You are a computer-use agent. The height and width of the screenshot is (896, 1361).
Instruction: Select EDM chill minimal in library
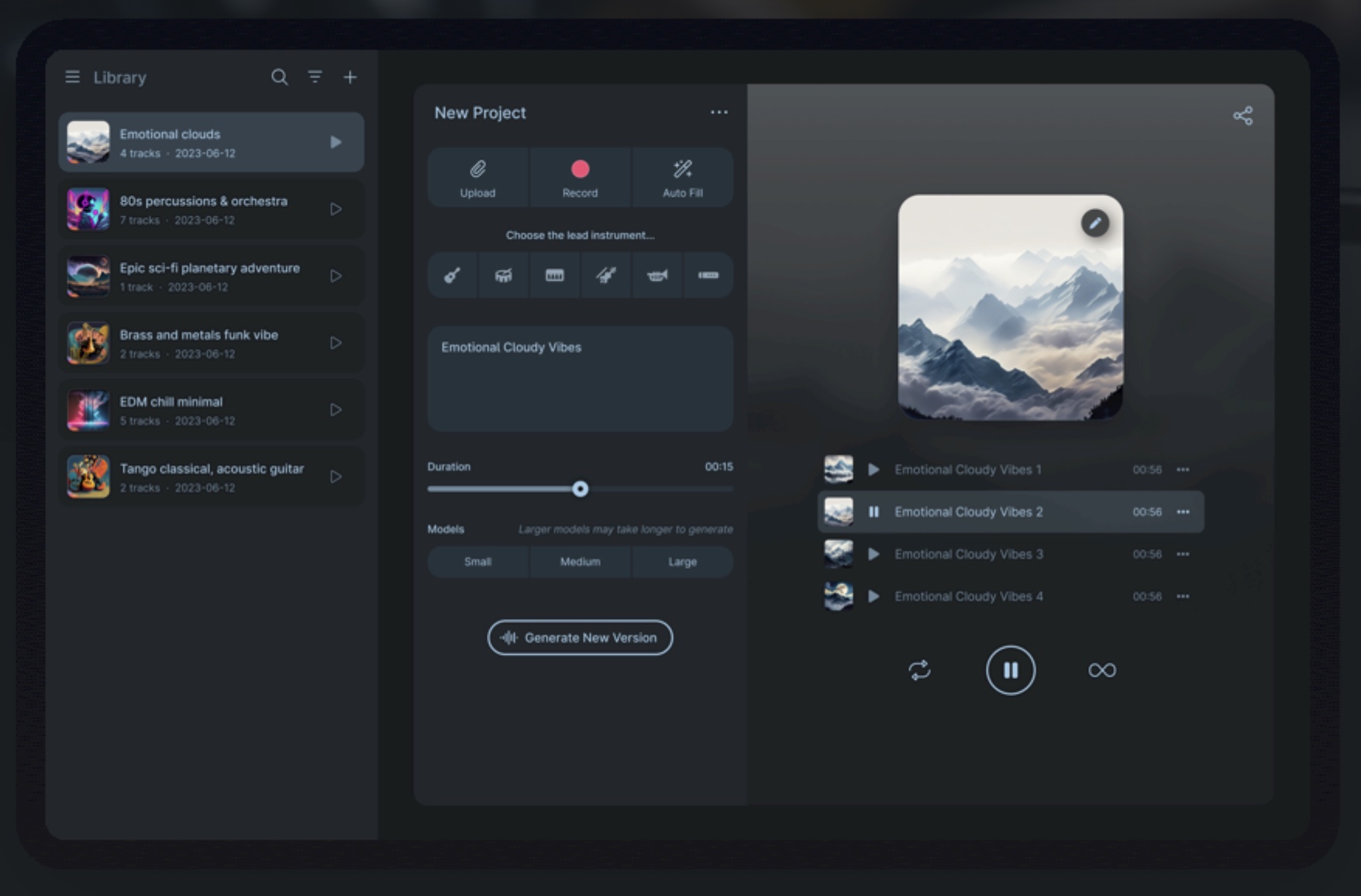pos(211,410)
